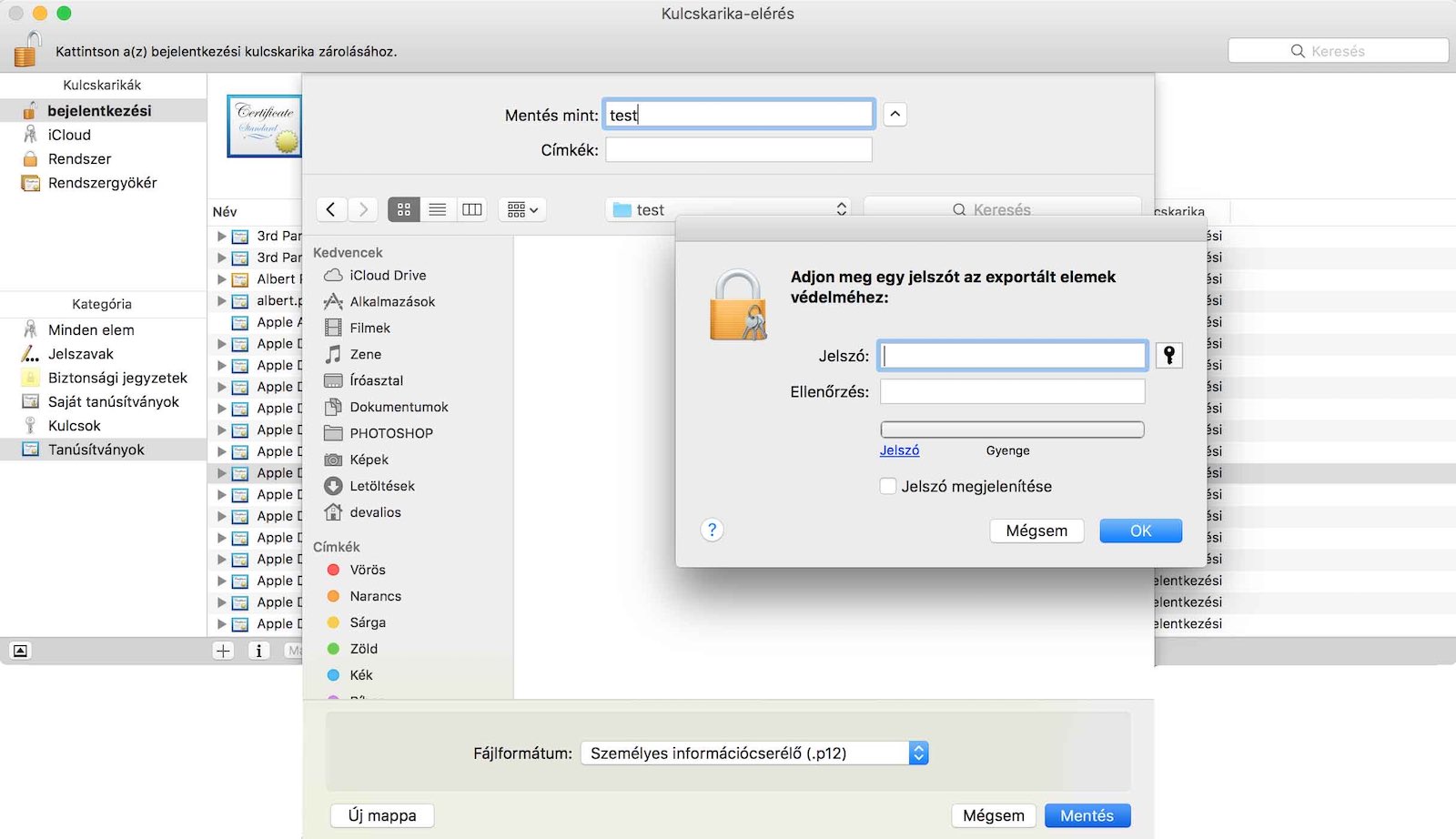Select icon view in the file browser
This screenshot has height=839, width=1456.
click(x=404, y=209)
